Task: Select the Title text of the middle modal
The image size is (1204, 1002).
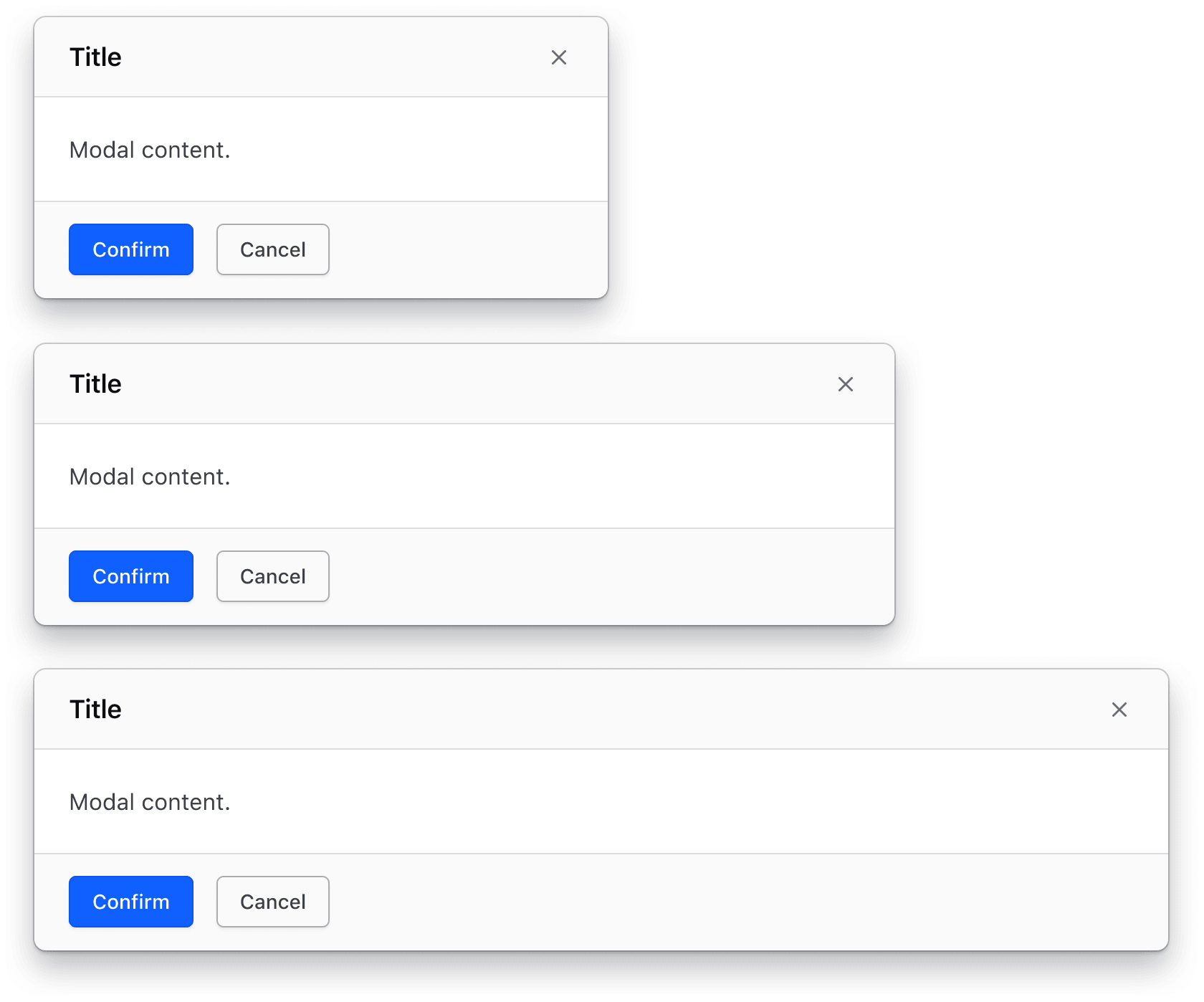Action: point(95,383)
